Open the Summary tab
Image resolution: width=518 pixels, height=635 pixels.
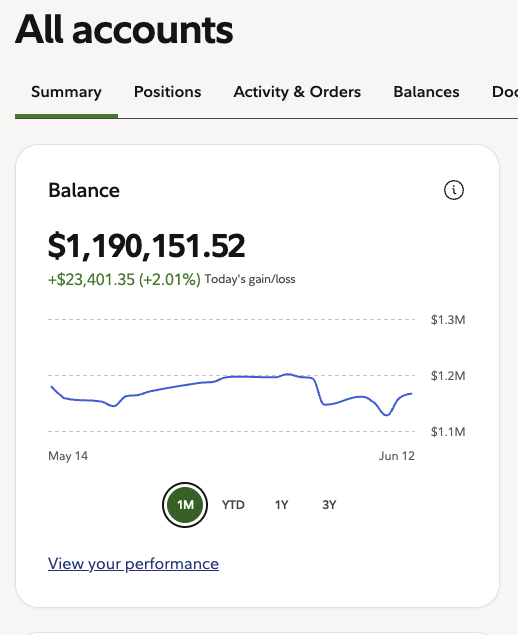point(66,92)
